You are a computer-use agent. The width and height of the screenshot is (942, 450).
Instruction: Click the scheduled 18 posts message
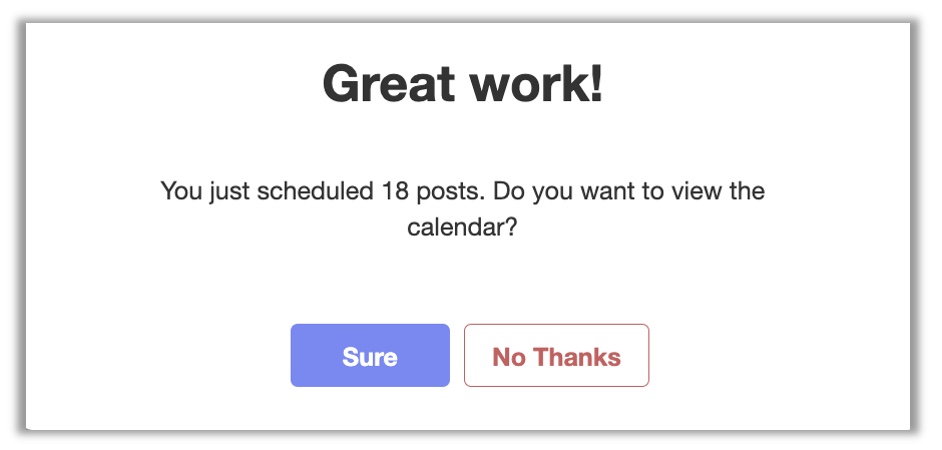tap(463, 209)
